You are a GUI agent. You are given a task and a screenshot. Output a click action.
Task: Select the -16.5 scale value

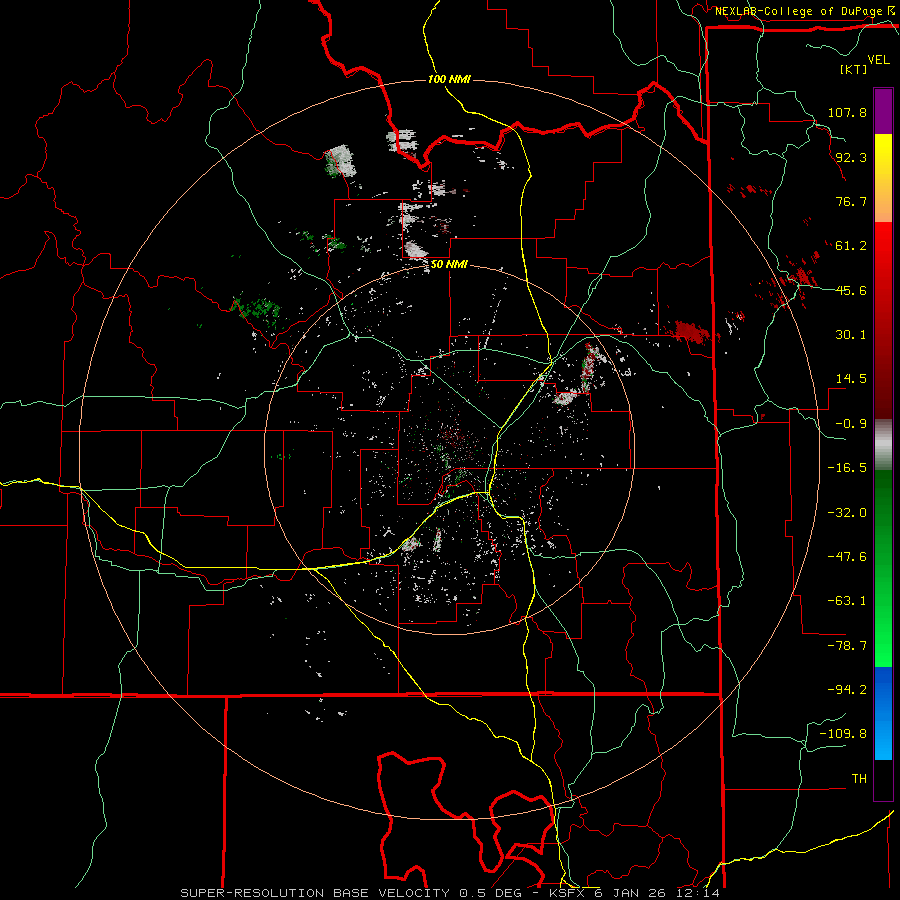click(x=847, y=468)
